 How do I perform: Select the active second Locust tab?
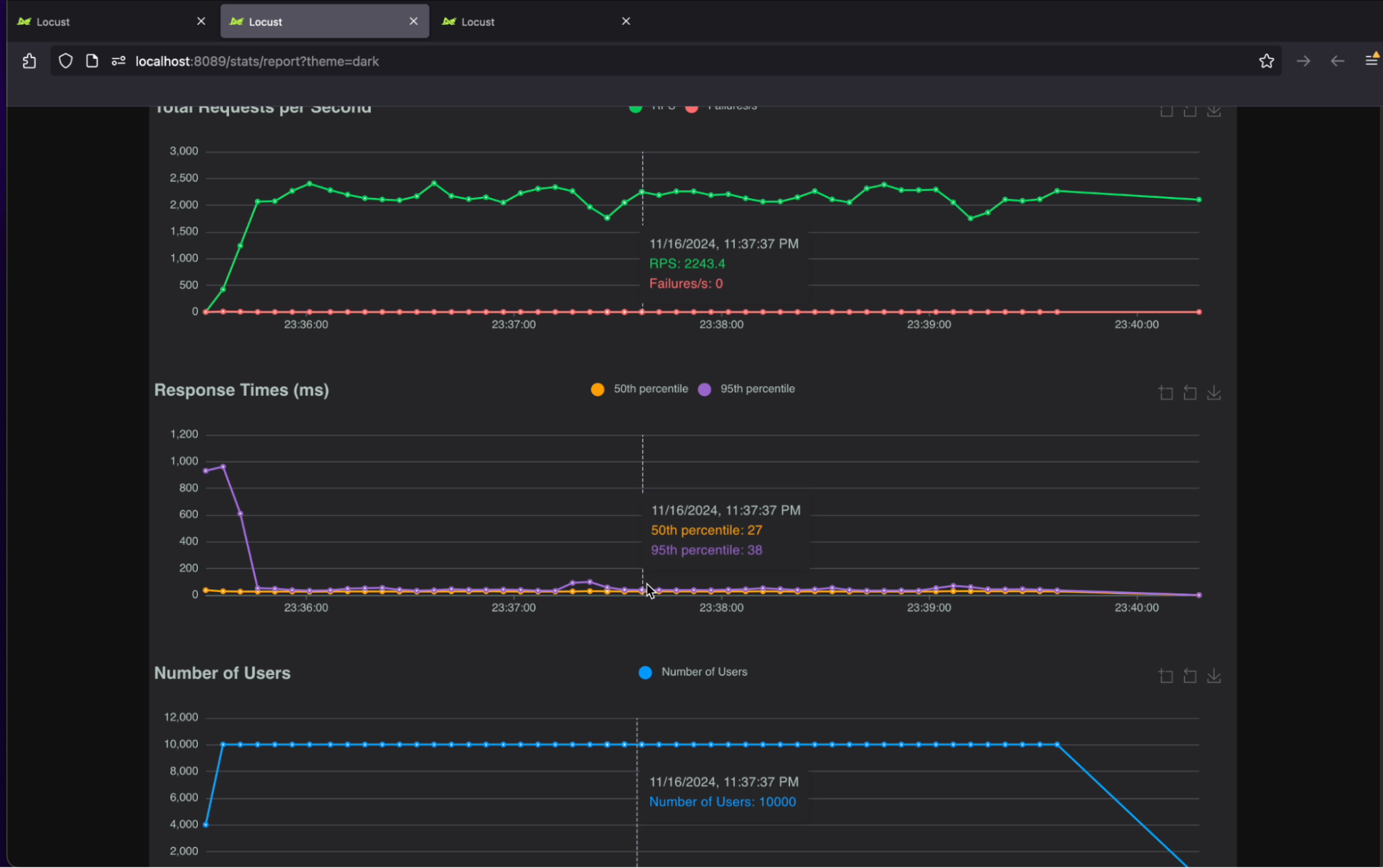pos(324,21)
